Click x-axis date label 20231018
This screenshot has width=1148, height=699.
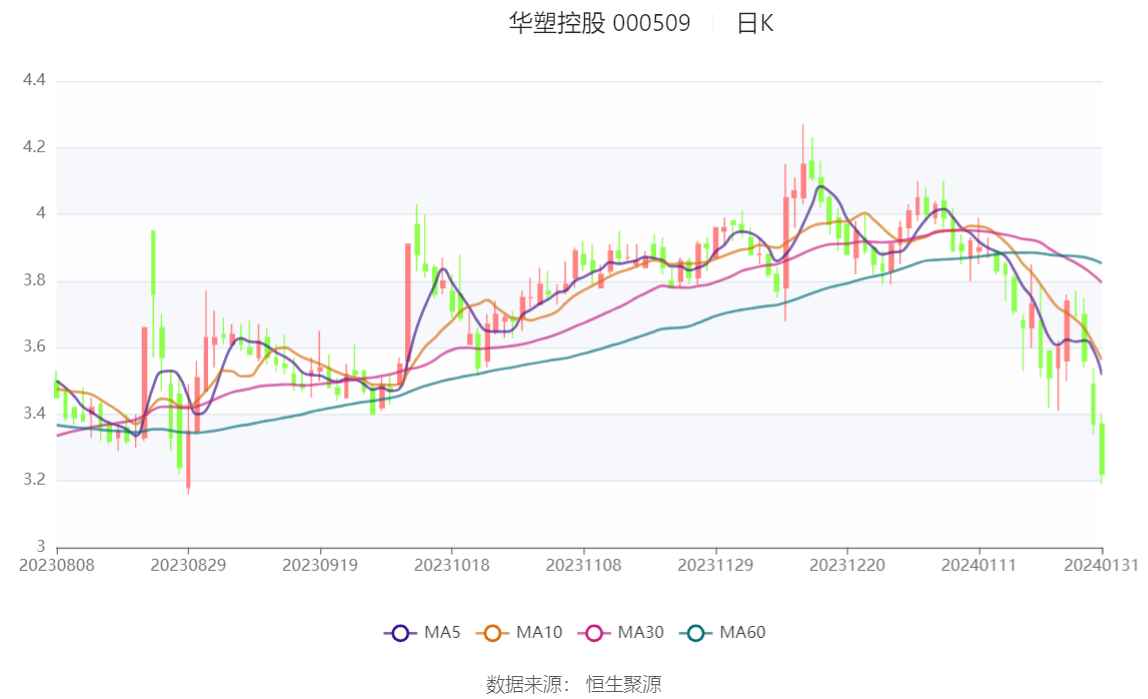[x=452, y=566]
